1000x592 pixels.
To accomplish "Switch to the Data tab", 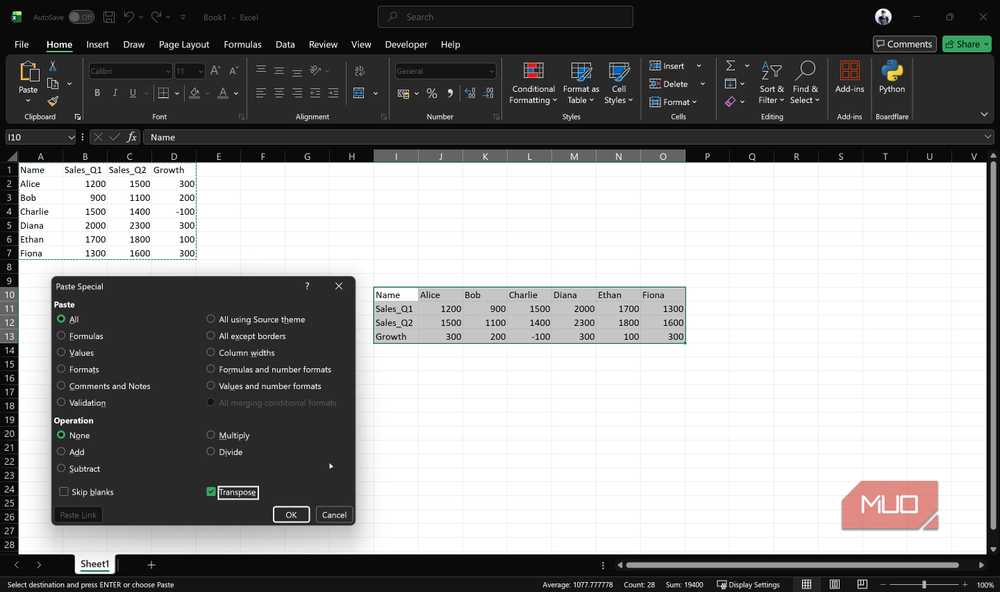I will coord(285,44).
